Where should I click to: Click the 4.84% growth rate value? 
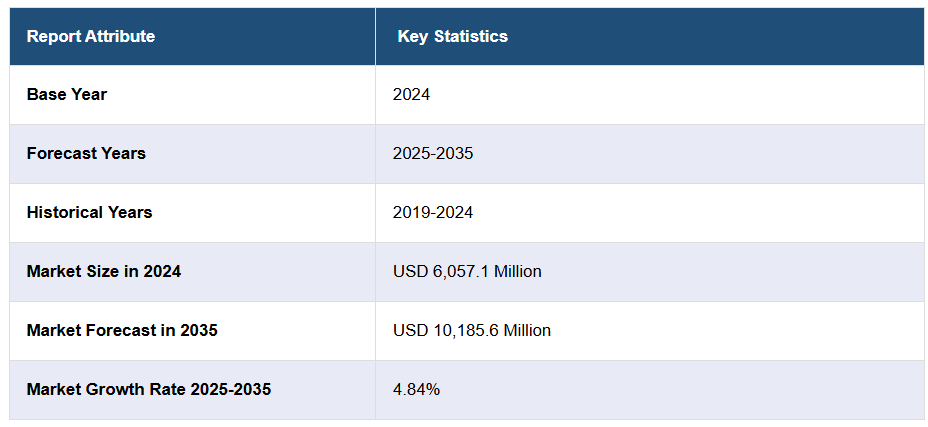[x=416, y=389]
